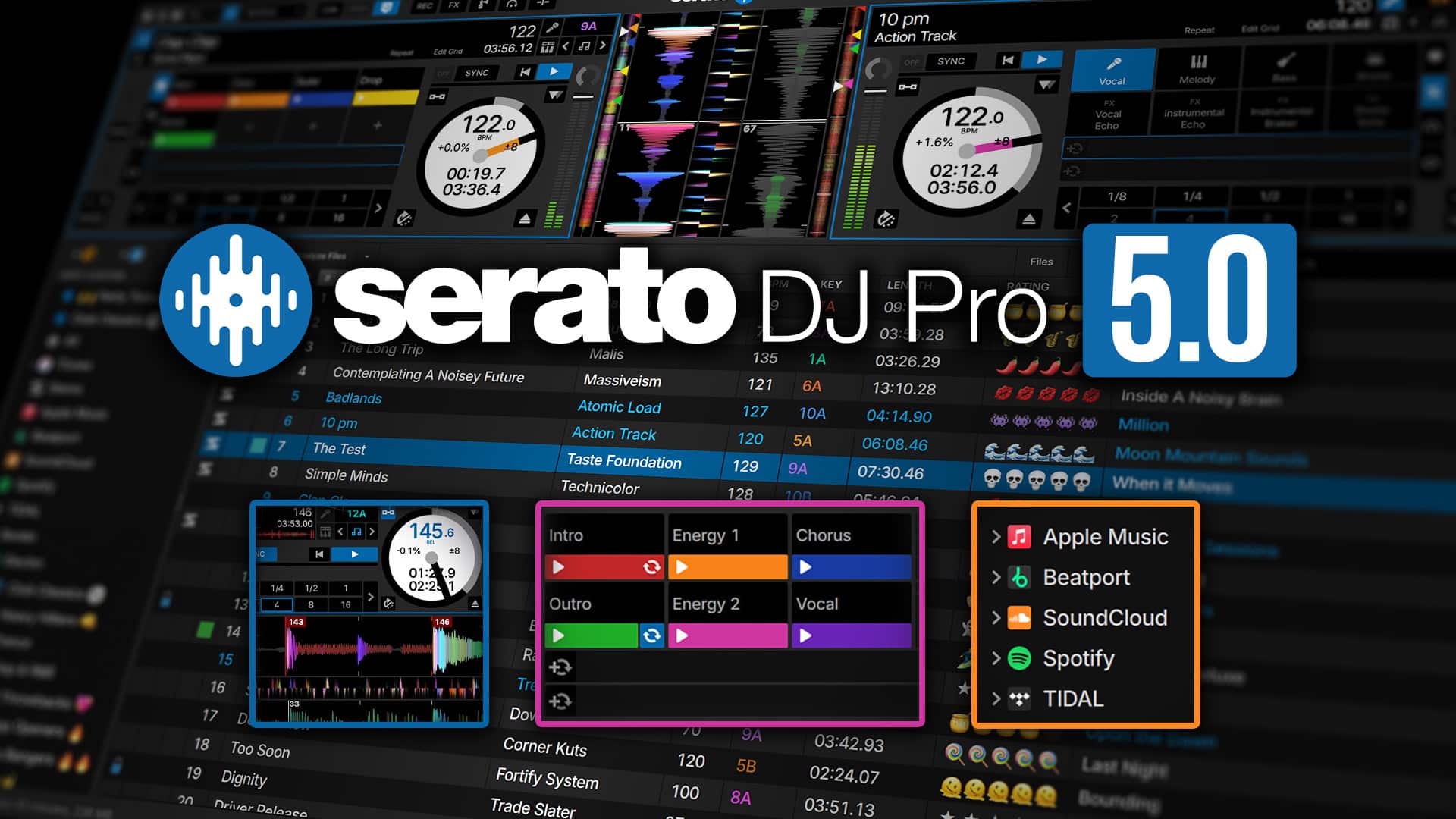1456x819 pixels.
Task: Open the right deck dropdown triangle below play
Action: click(x=1046, y=86)
